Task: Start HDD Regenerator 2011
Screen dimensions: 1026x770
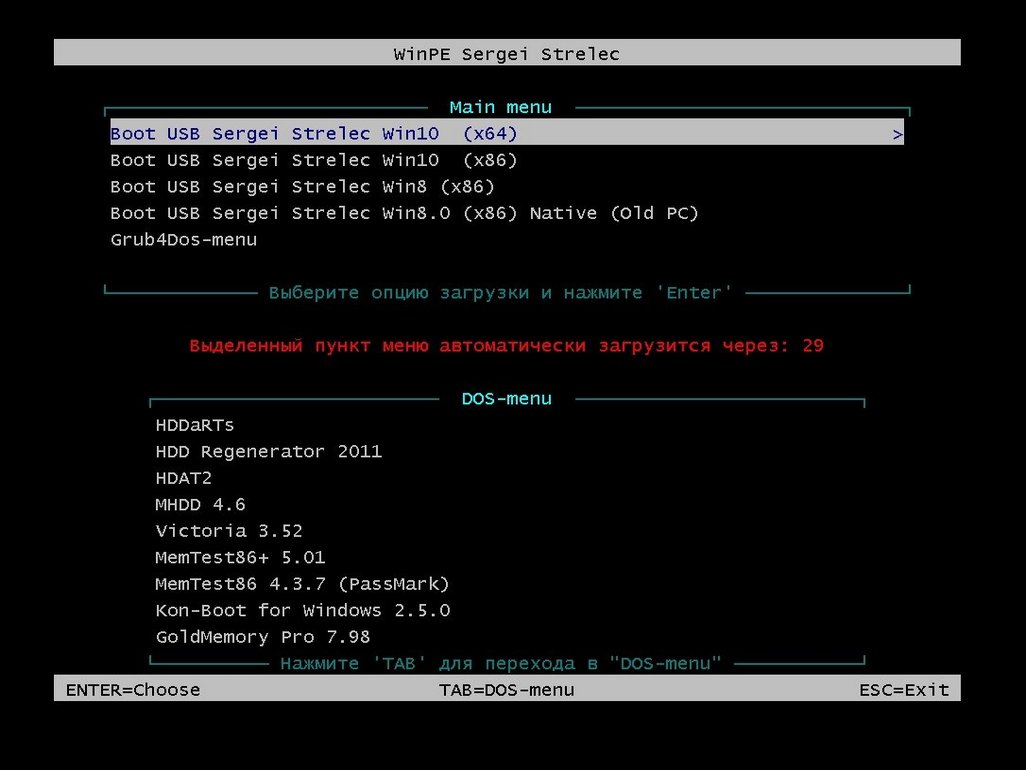Action: click(x=269, y=451)
